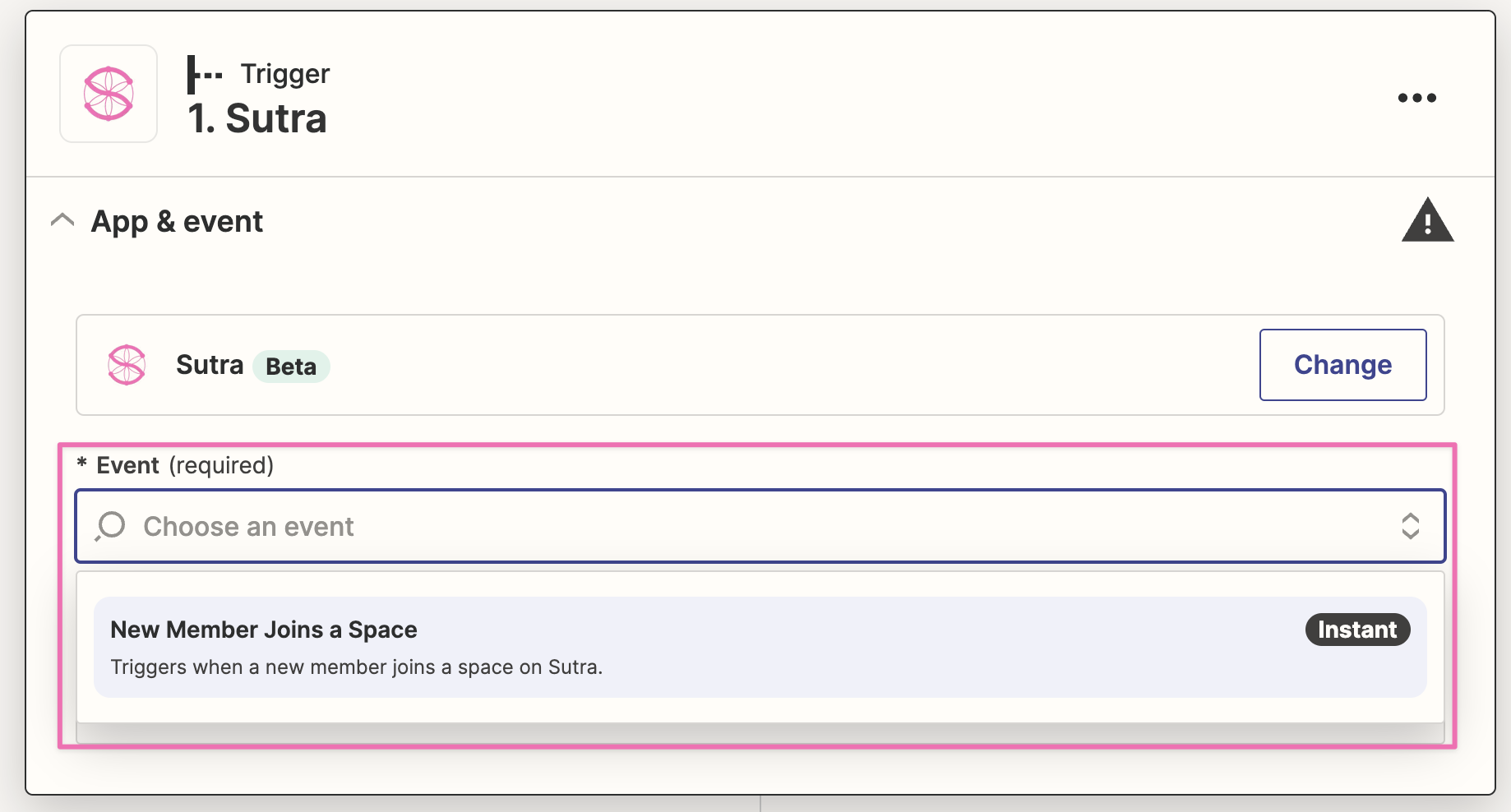This screenshot has height=812, width=1511.
Task: Click the trigger step type icon
Action: point(204,75)
